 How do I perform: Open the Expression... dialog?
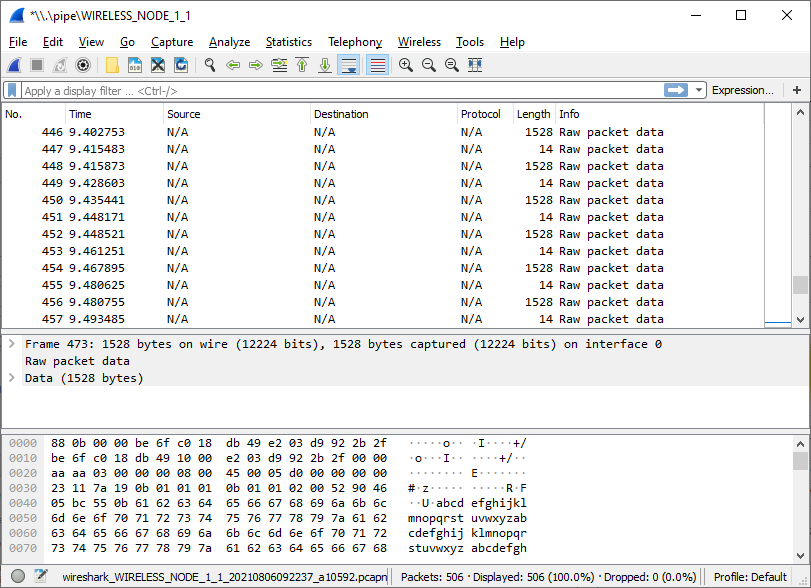[x=743, y=91]
